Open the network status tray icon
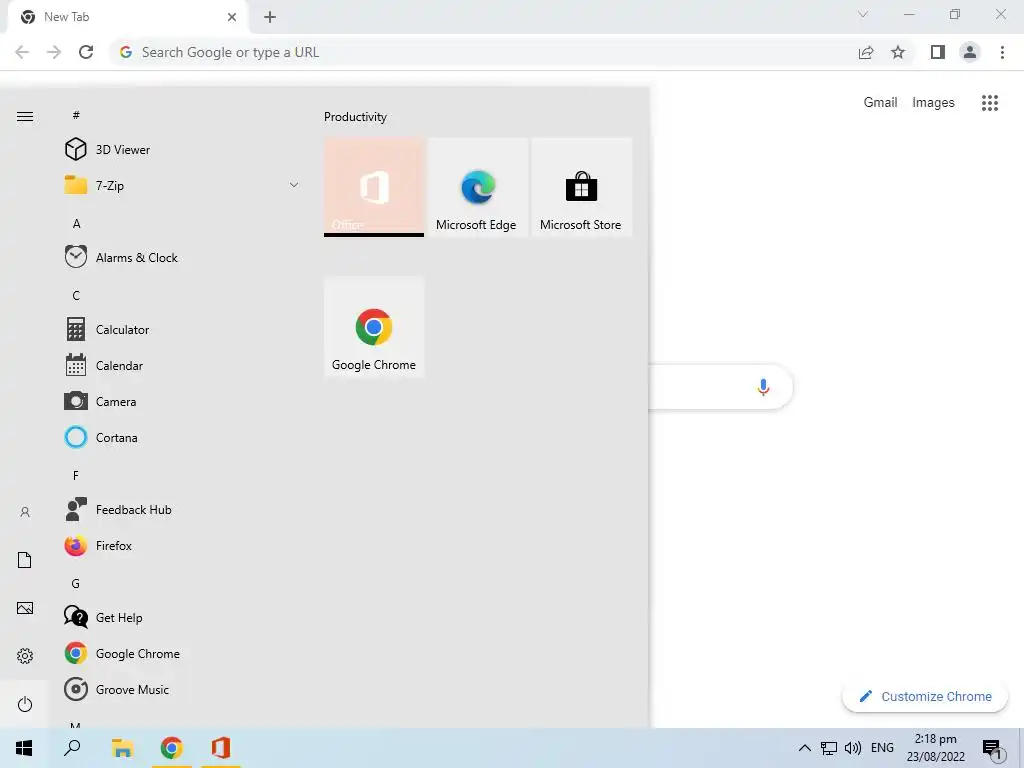The height and width of the screenshot is (768, 1024). pyautogui.click(x=829, y=748)
